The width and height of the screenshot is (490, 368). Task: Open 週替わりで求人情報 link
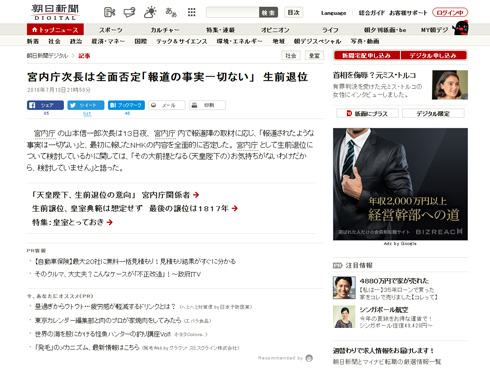click(383, 351)
